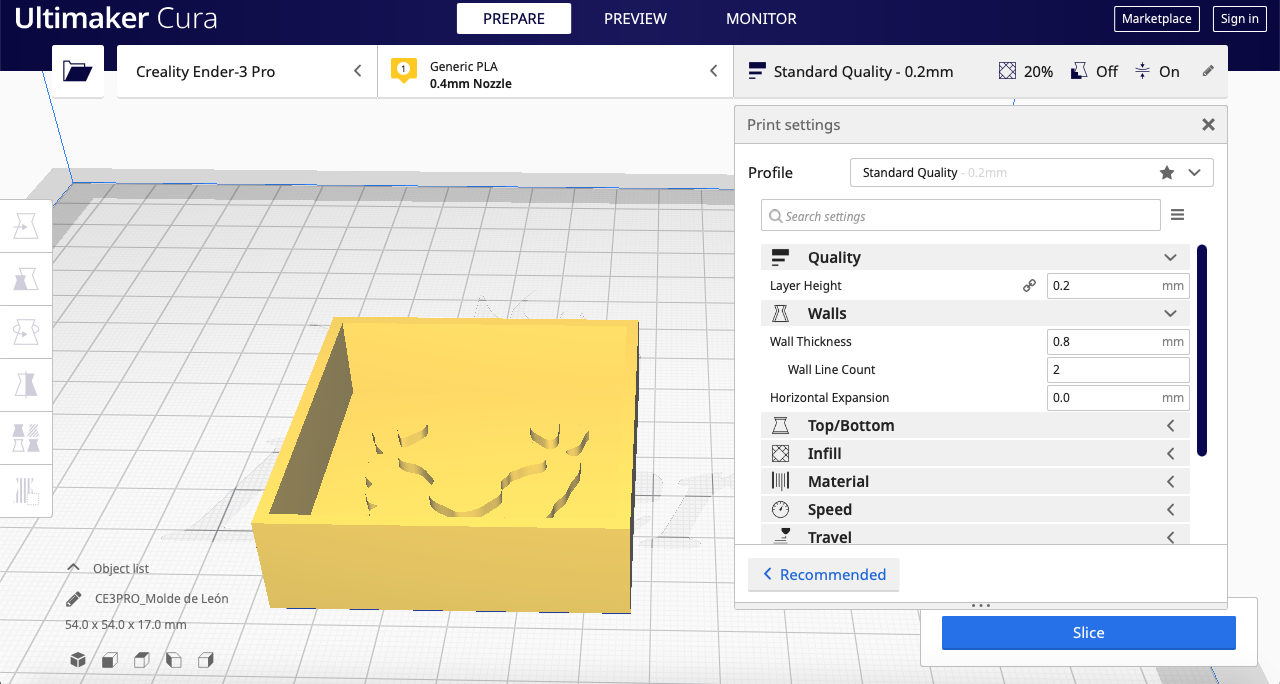Collapse the Walls settings section
Screen dimensions: 1280x684
point(1171,313)
